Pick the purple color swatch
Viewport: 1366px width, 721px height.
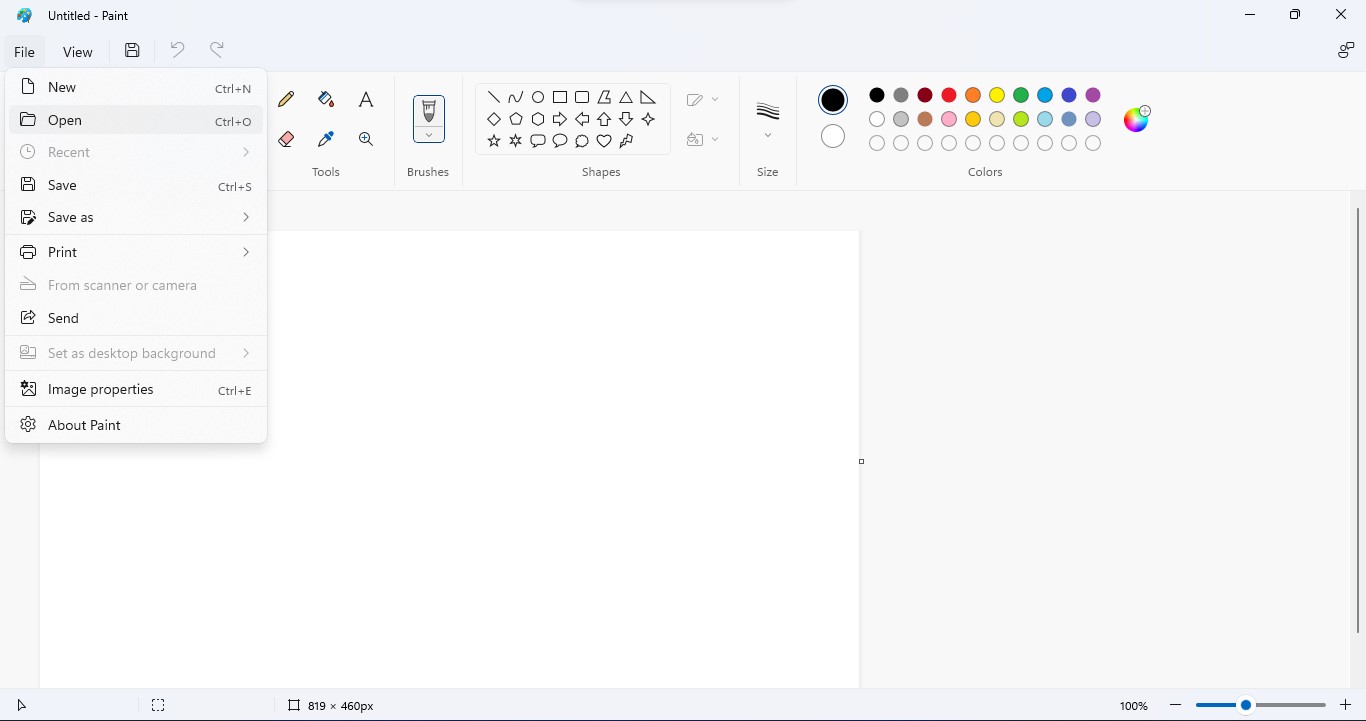point(1093,95)
